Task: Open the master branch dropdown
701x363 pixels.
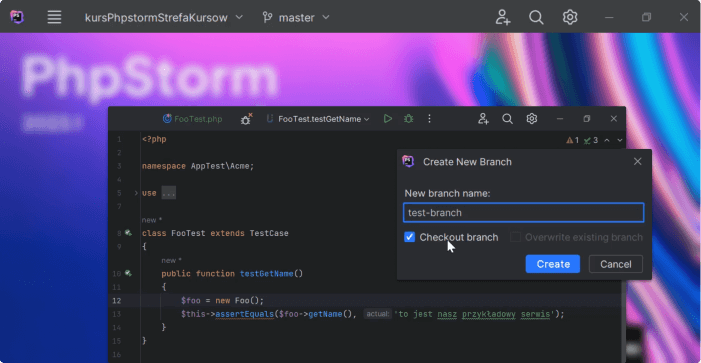Action: [x=296, y=18]
